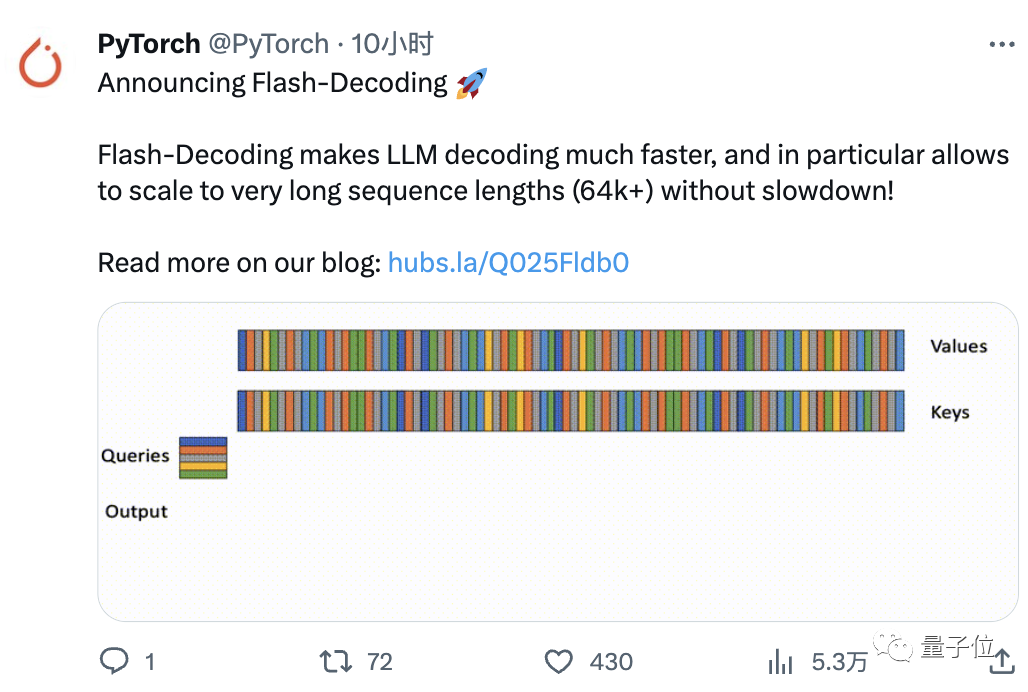Click the reply speech bubble icon
Screen dimensions: 1028x692
(x=114, y=661)
